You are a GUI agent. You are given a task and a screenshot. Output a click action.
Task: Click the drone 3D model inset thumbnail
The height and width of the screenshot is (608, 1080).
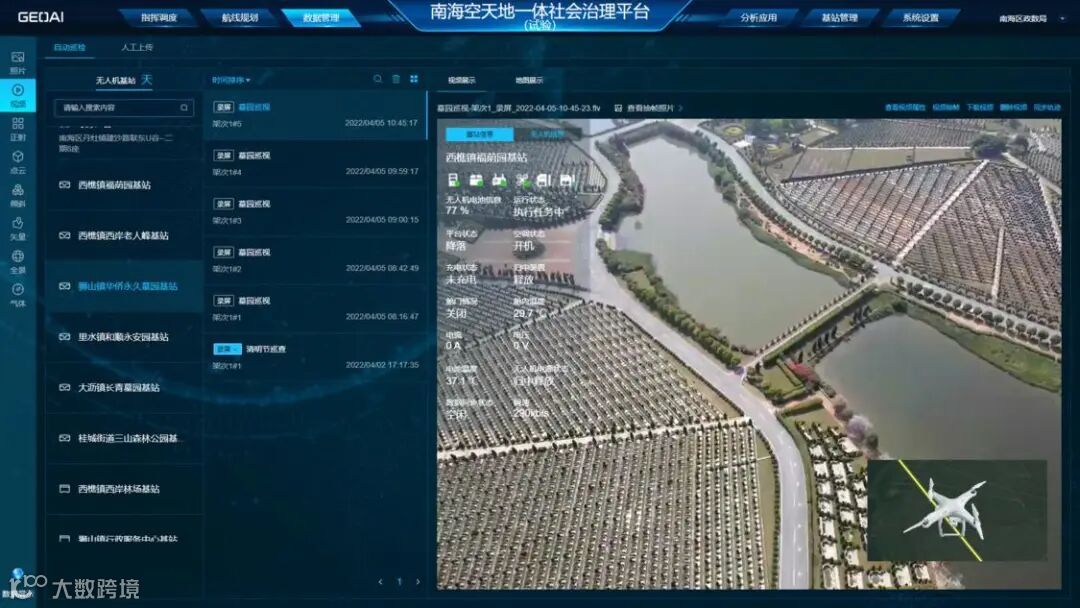coord(957,510)
